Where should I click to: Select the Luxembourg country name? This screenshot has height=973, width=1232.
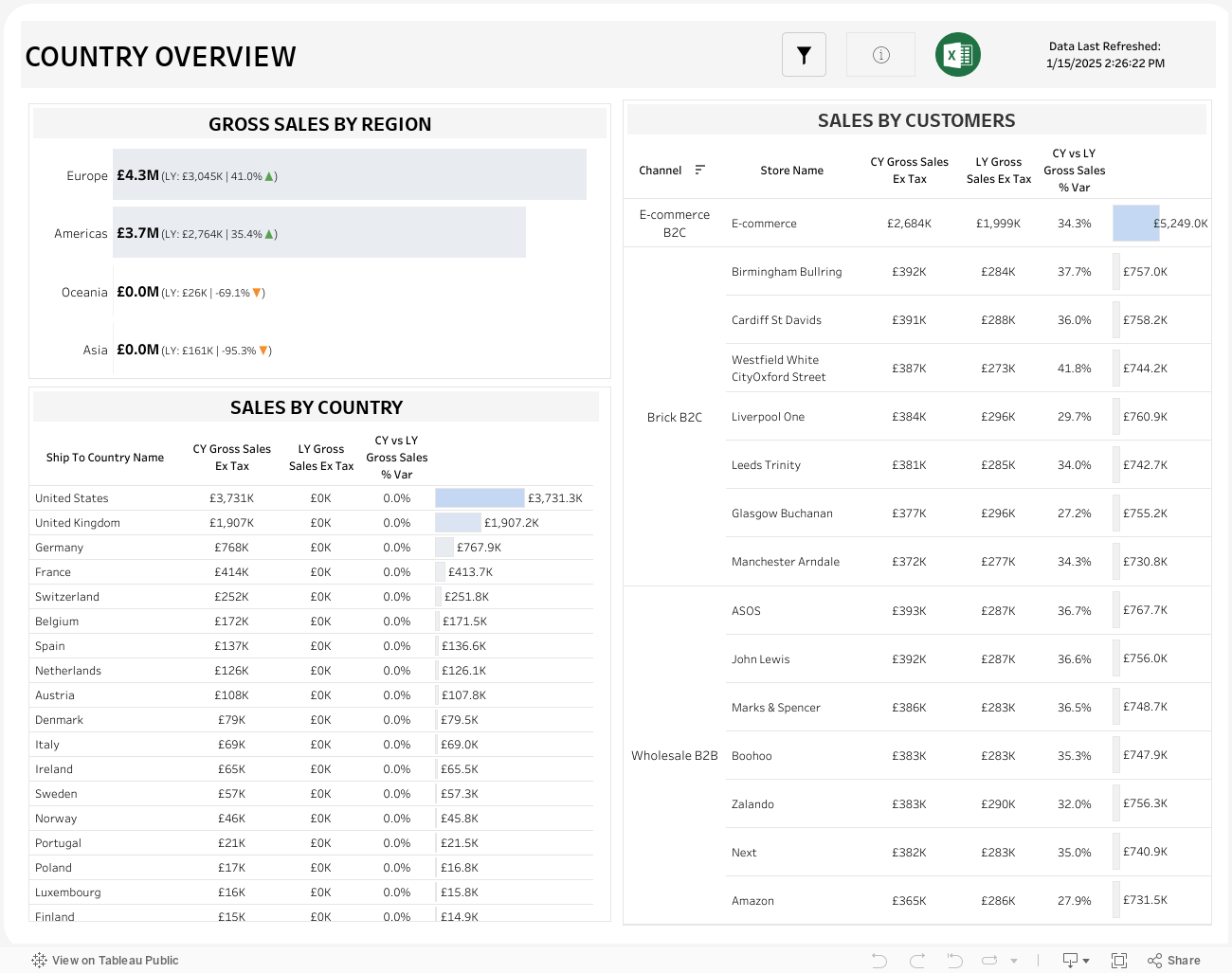coord(68,892)
